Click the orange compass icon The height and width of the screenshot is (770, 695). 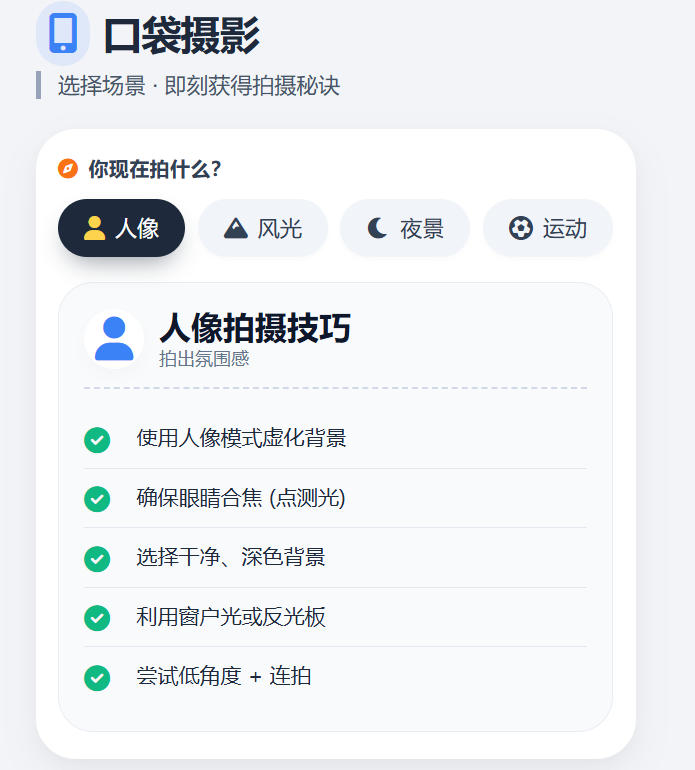pos(68,169)
